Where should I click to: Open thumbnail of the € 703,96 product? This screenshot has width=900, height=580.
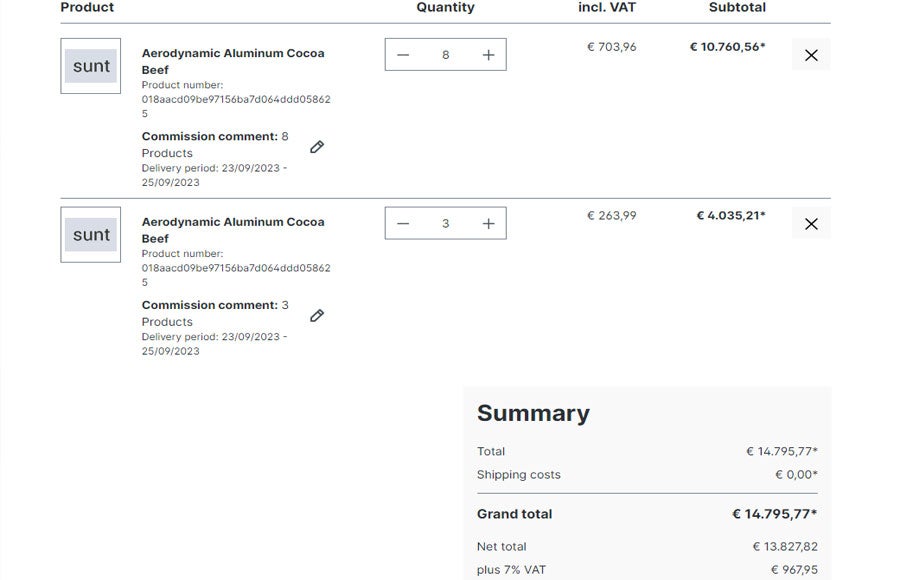(x=91, y=66)
